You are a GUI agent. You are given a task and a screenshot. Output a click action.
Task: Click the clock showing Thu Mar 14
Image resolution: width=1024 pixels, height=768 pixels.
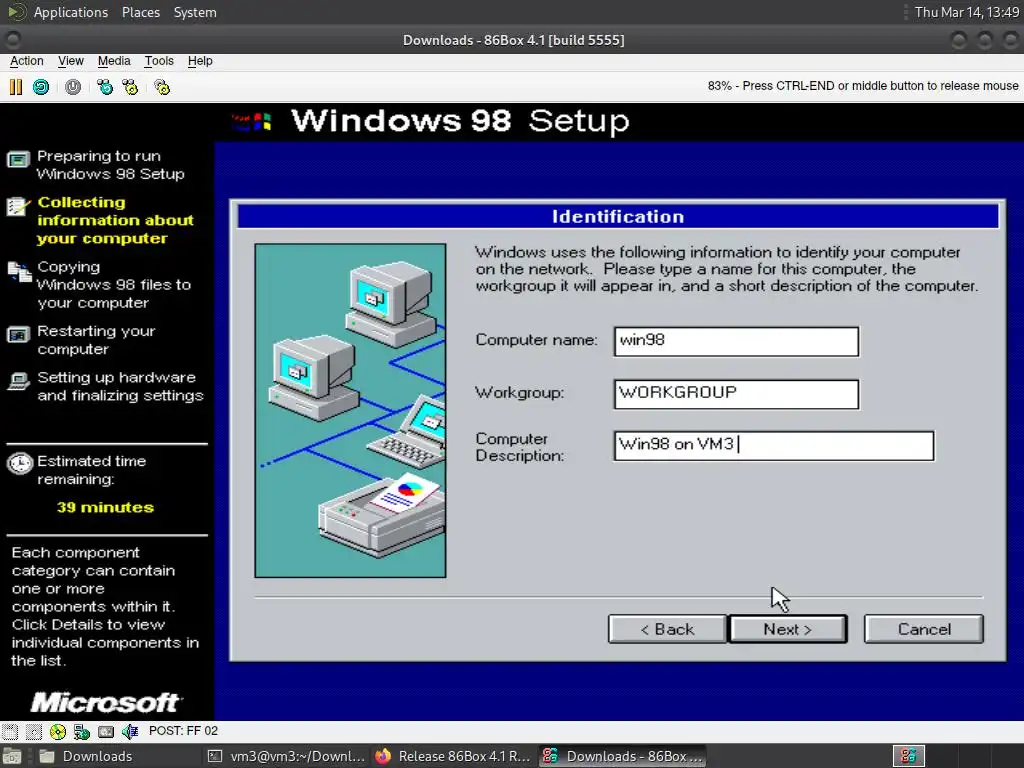(x=967, y=12)
